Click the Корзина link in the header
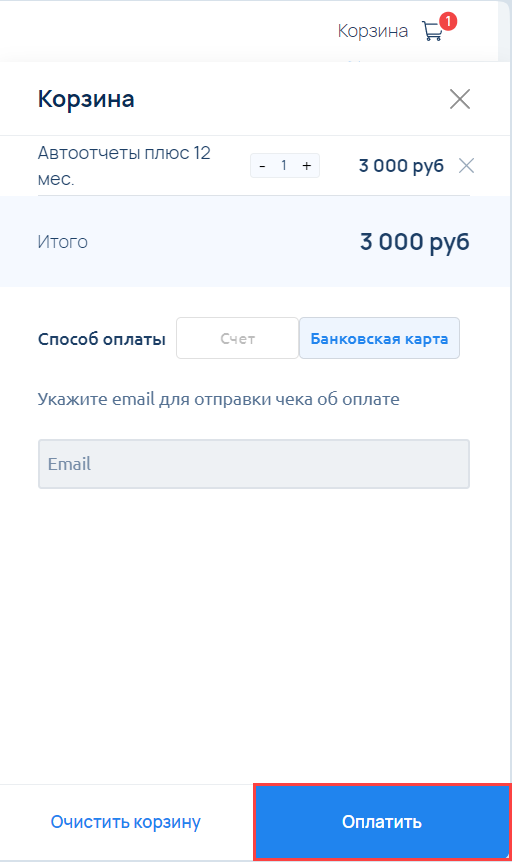This screenshot has height=862, width=512. point(372,31)
